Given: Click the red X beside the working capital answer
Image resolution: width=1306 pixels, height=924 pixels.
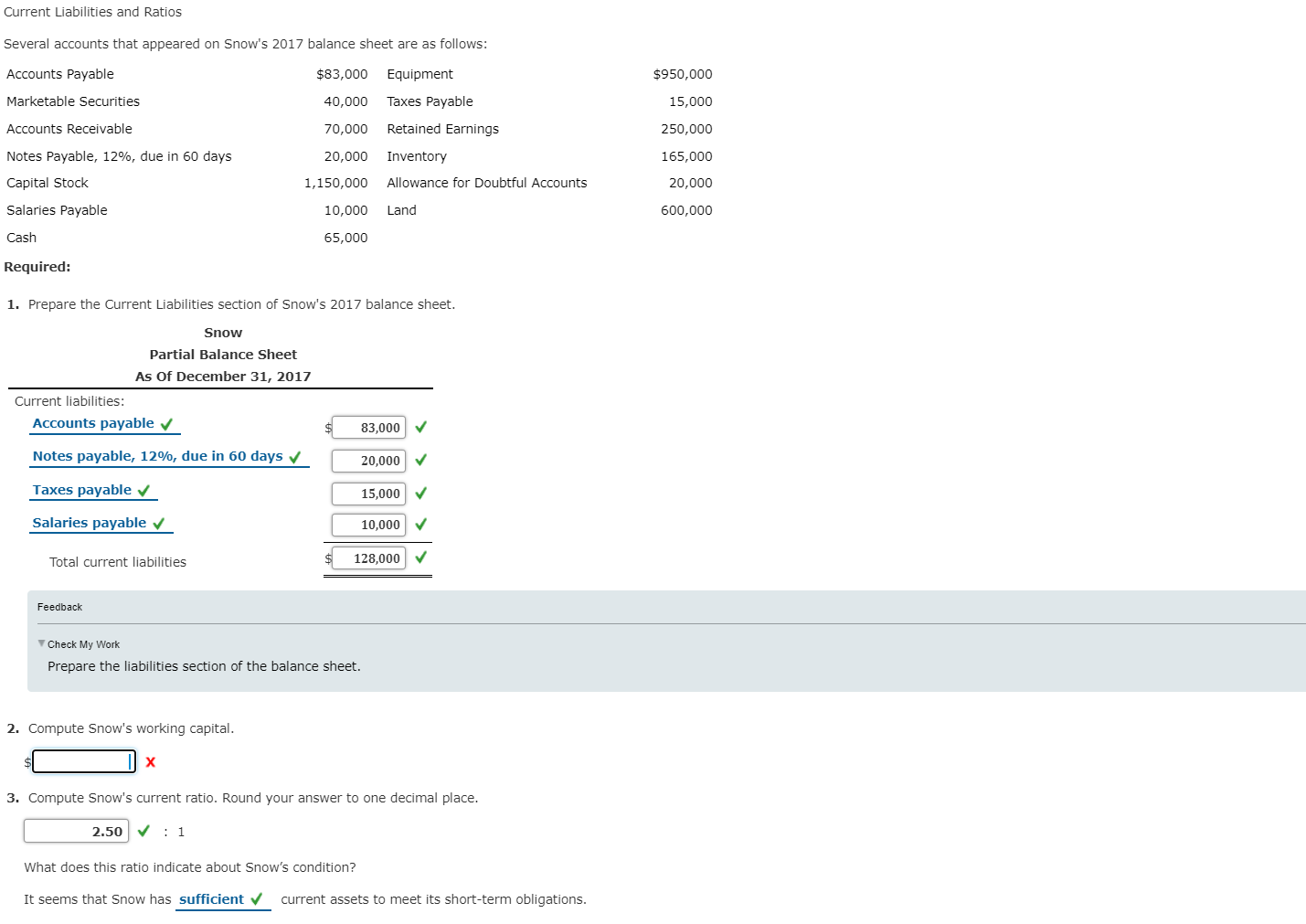Looking at the screenshot, I should 150,761.
